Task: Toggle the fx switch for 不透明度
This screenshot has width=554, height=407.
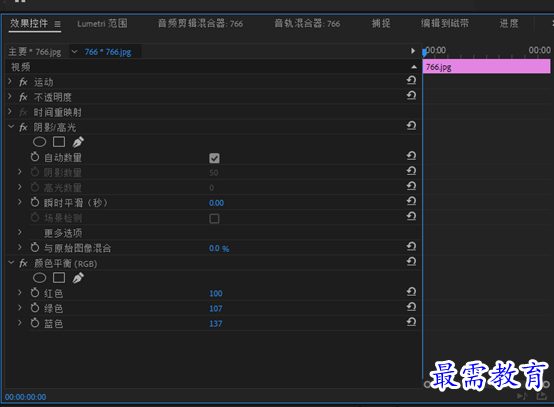Action: point(23,97)
